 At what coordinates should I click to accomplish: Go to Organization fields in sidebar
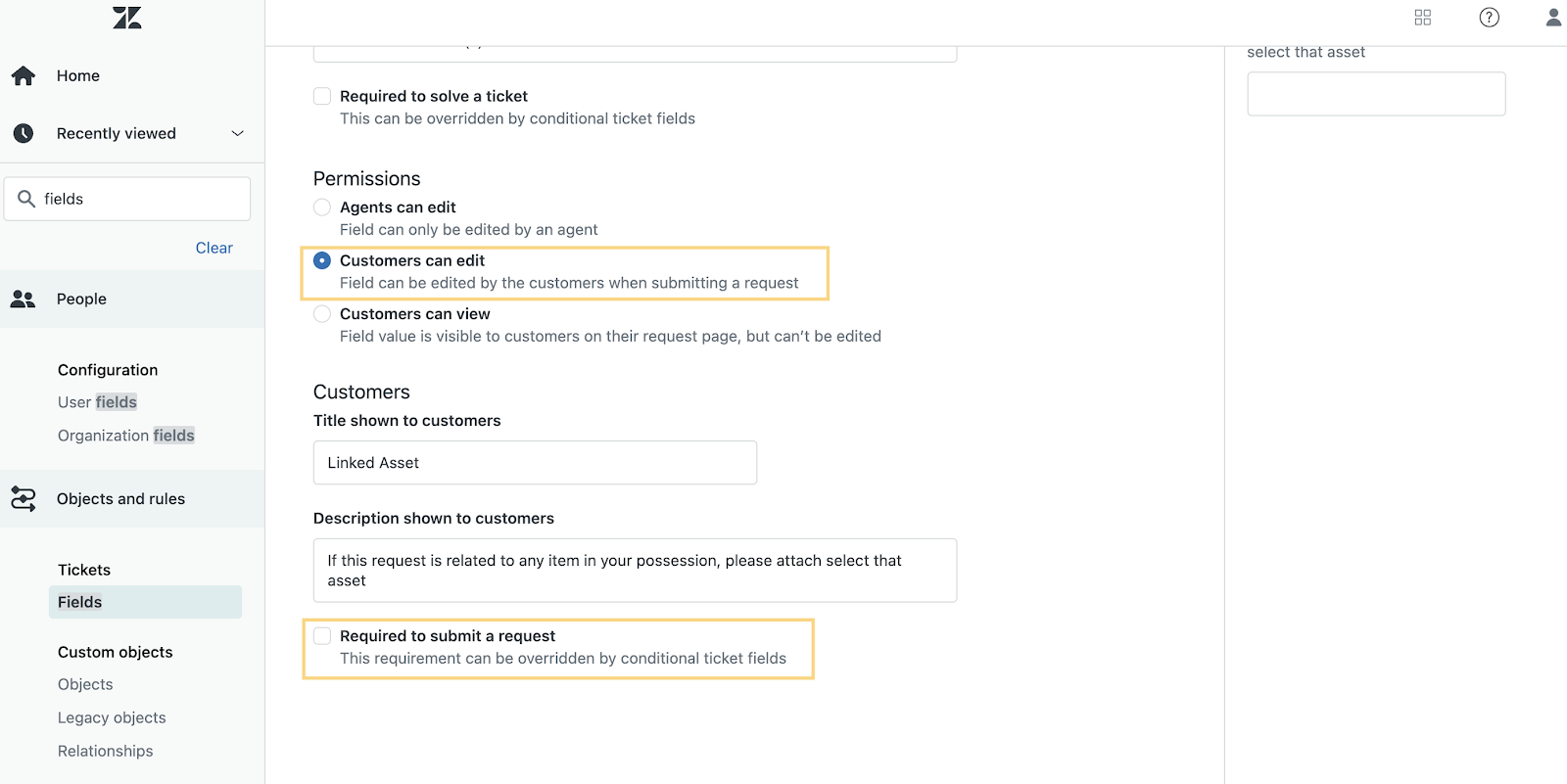pyautogui.click(x=126, y=436)
